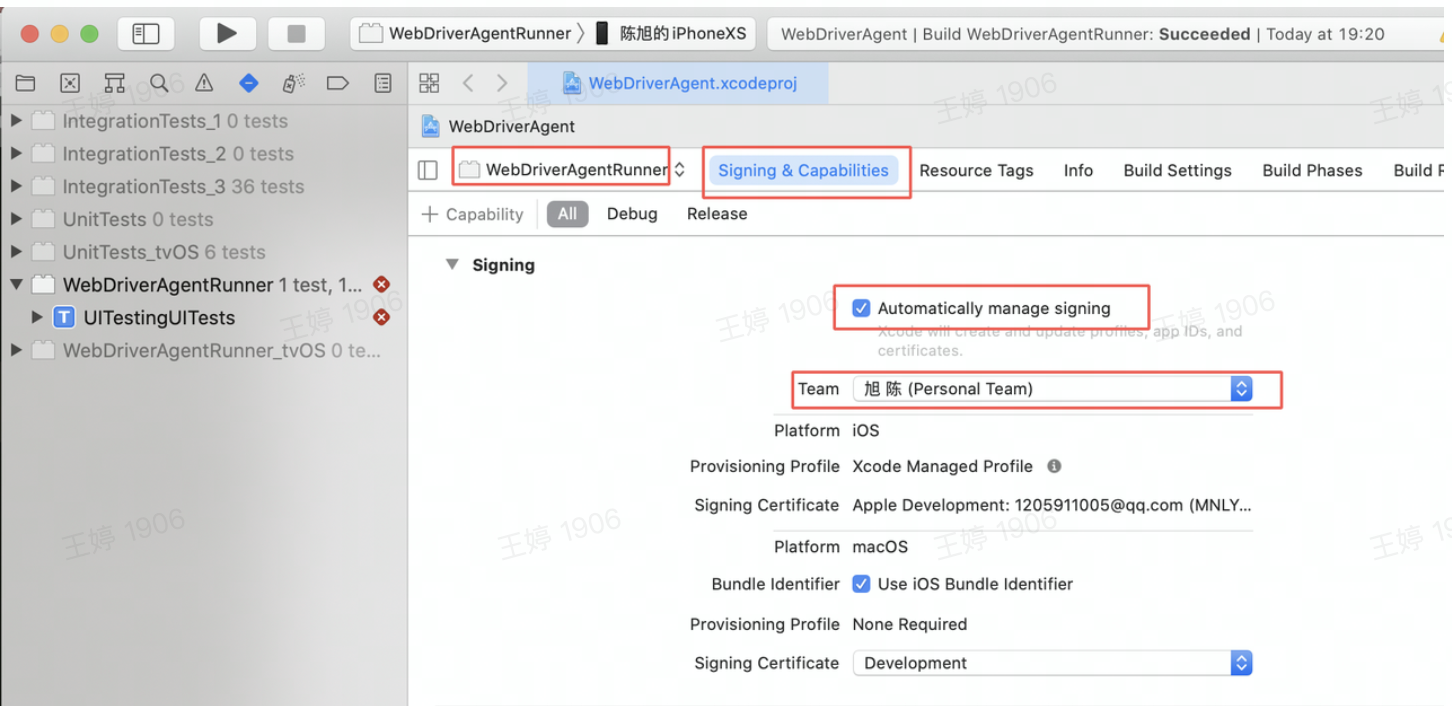1452x706 pixels.
Task: Click the None Required provisioning text
Action: pyautogui.click(x=909, y=624)
